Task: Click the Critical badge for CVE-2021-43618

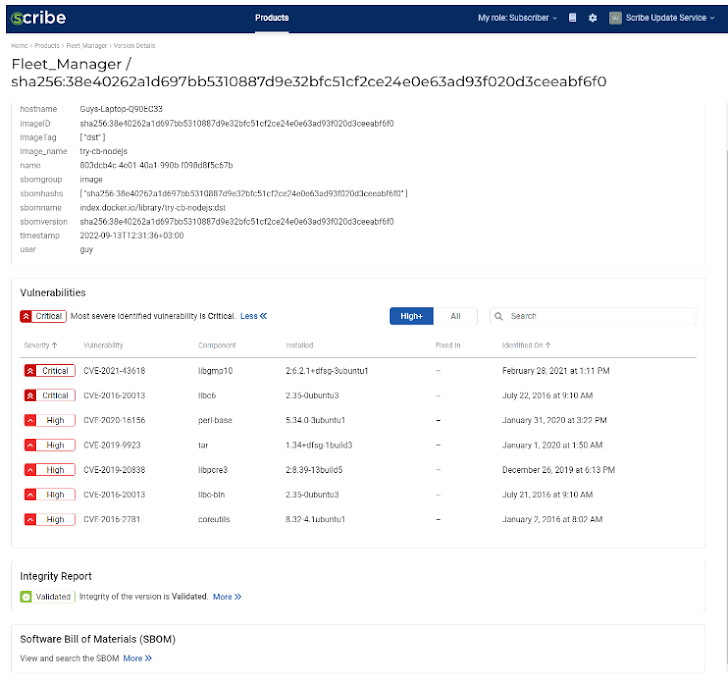Action: pos(48,371)
